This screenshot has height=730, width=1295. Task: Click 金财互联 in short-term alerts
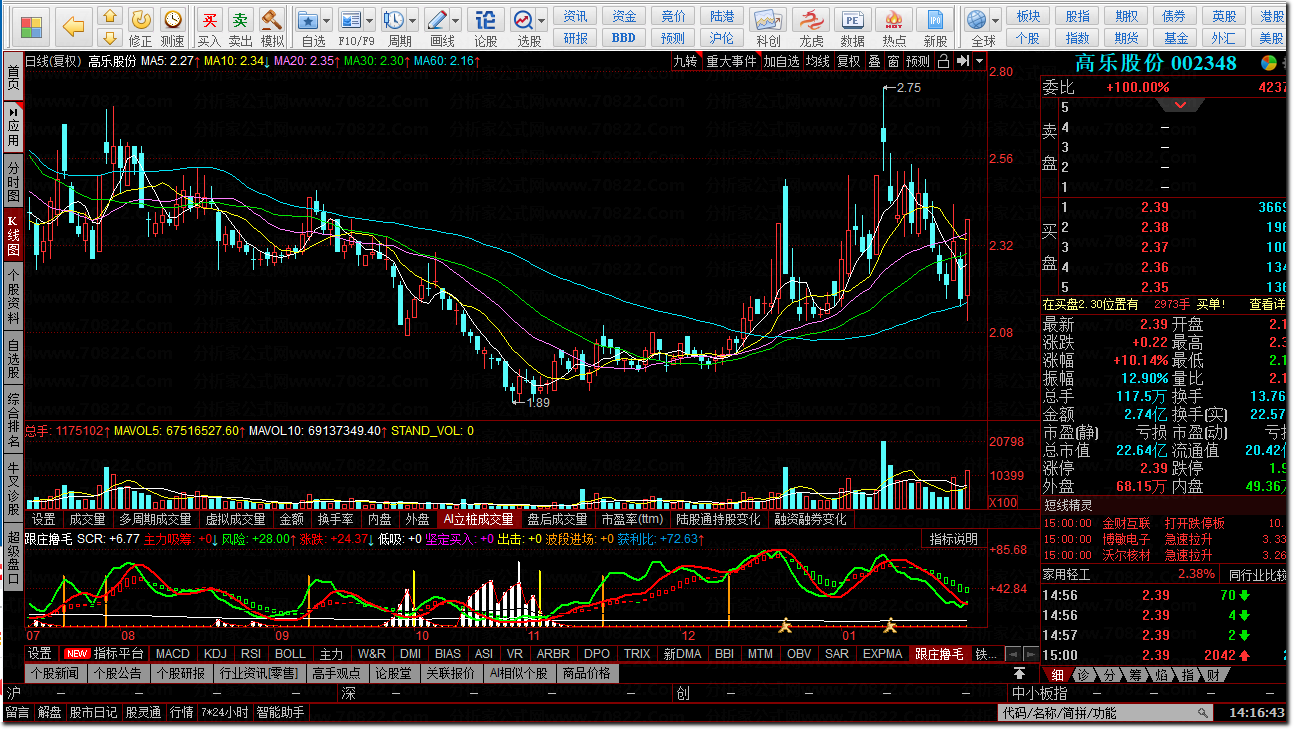1126,523
